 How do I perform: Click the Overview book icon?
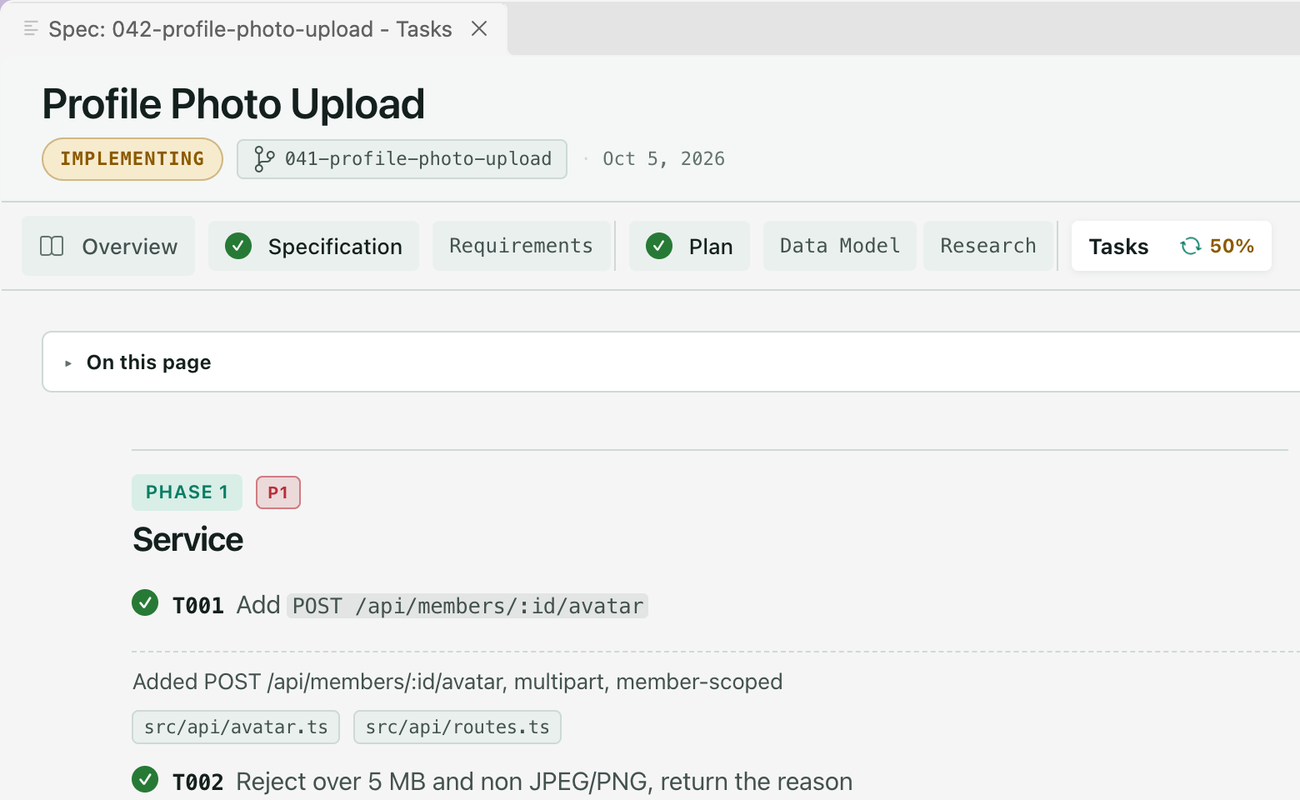(x=52, y=246)
